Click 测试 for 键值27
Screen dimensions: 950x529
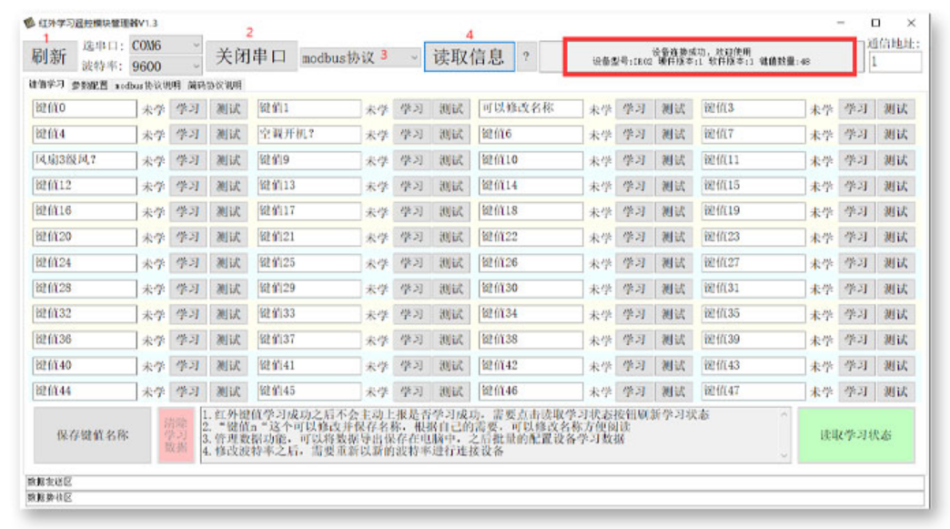895,263
